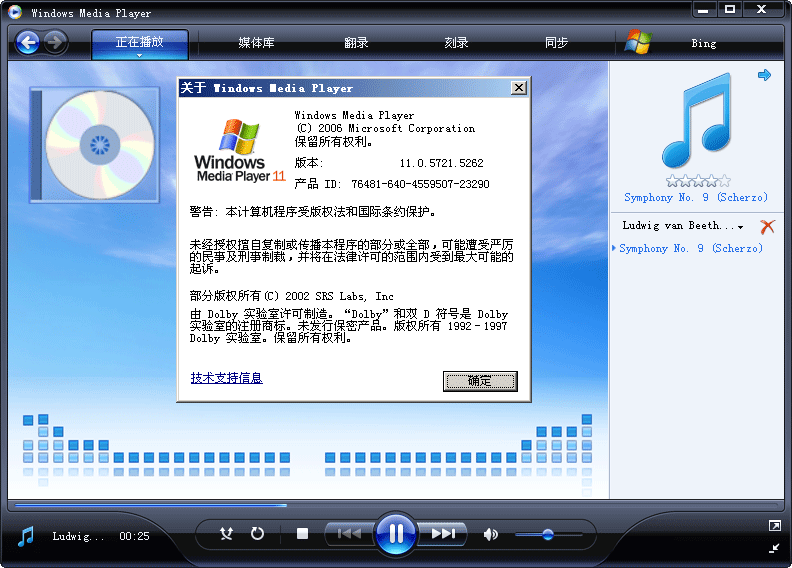Toggle repeat mode
Image resolution: width=792 pixels, height=568 pixels.
(257, 534)
